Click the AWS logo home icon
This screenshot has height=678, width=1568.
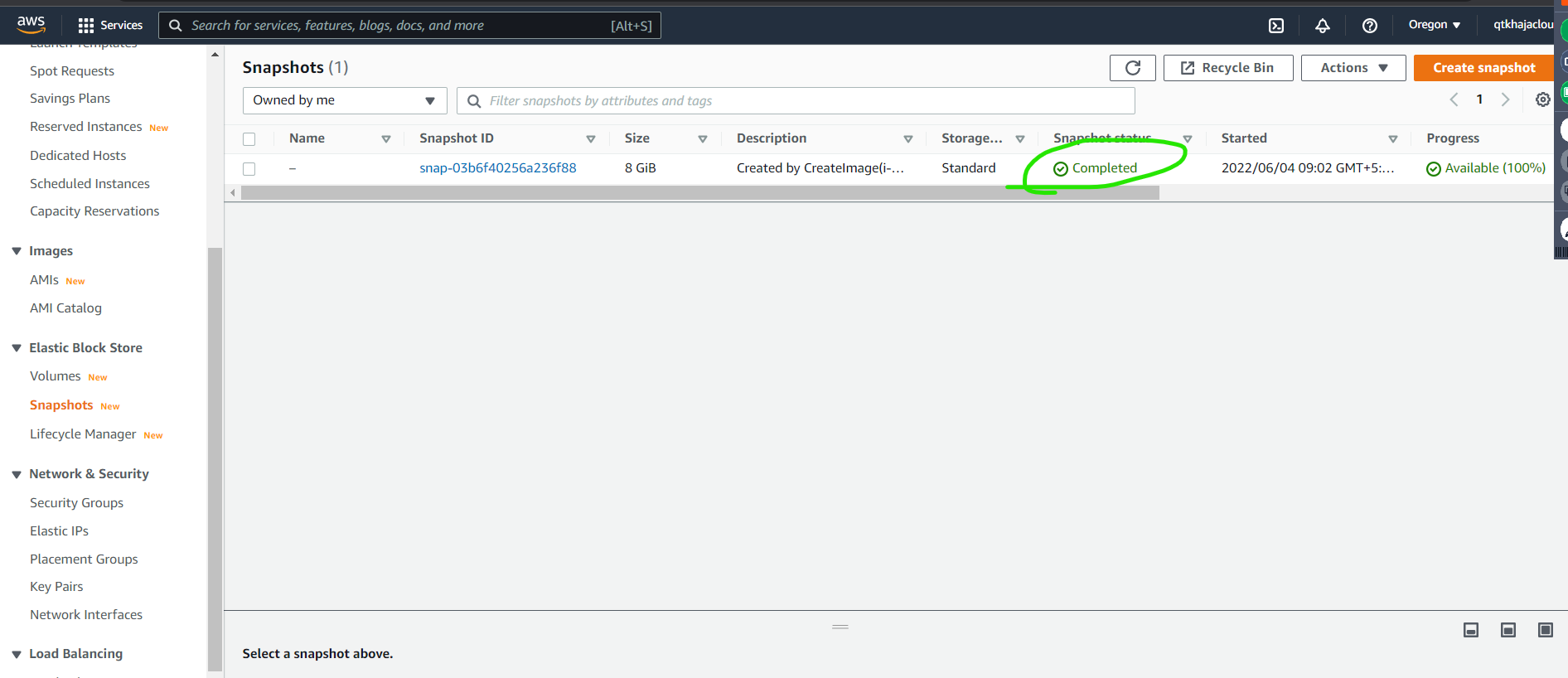pyautogui.click(x=31, y=25)
